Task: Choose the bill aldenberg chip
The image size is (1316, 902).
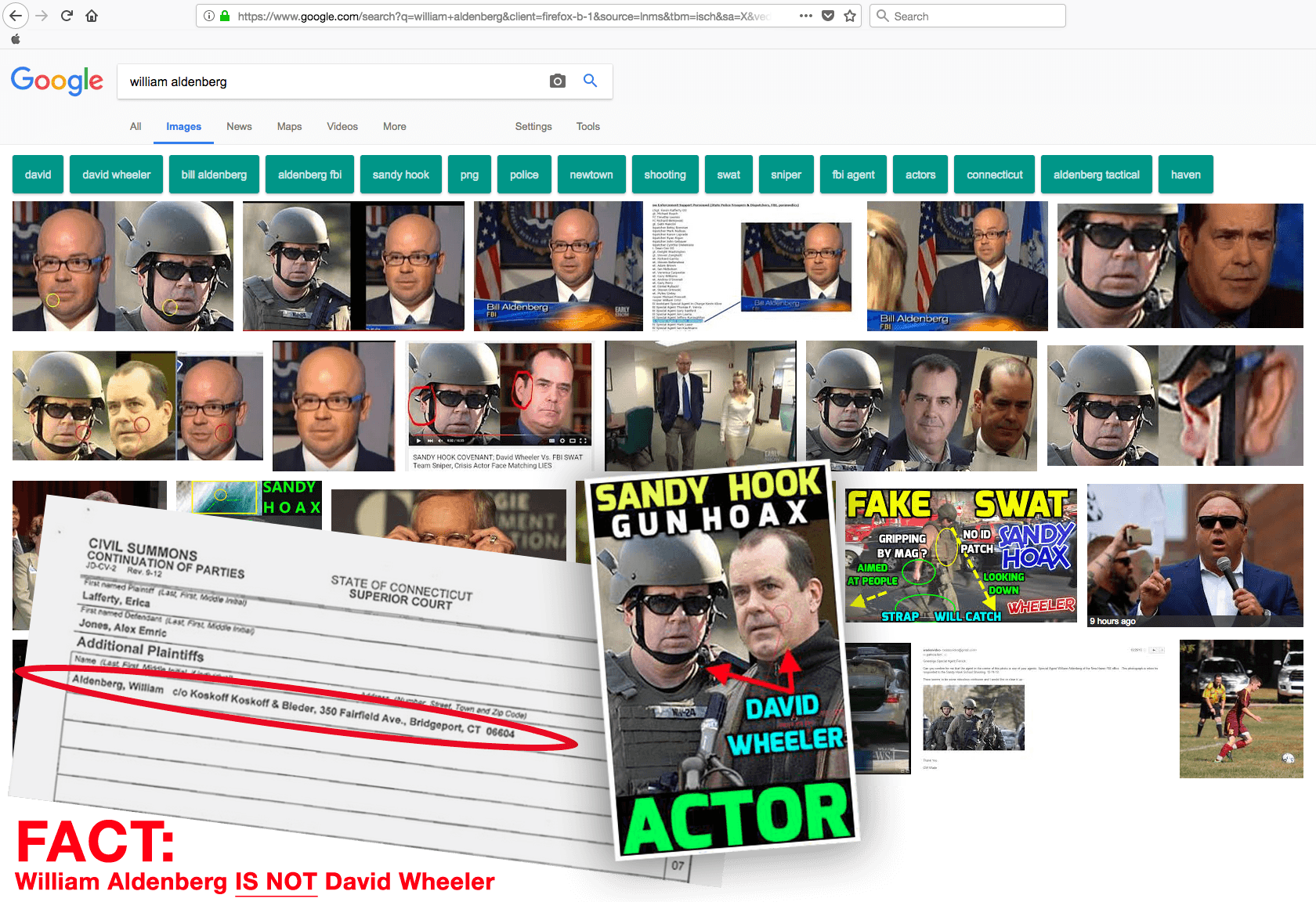Action: point(214,175)
